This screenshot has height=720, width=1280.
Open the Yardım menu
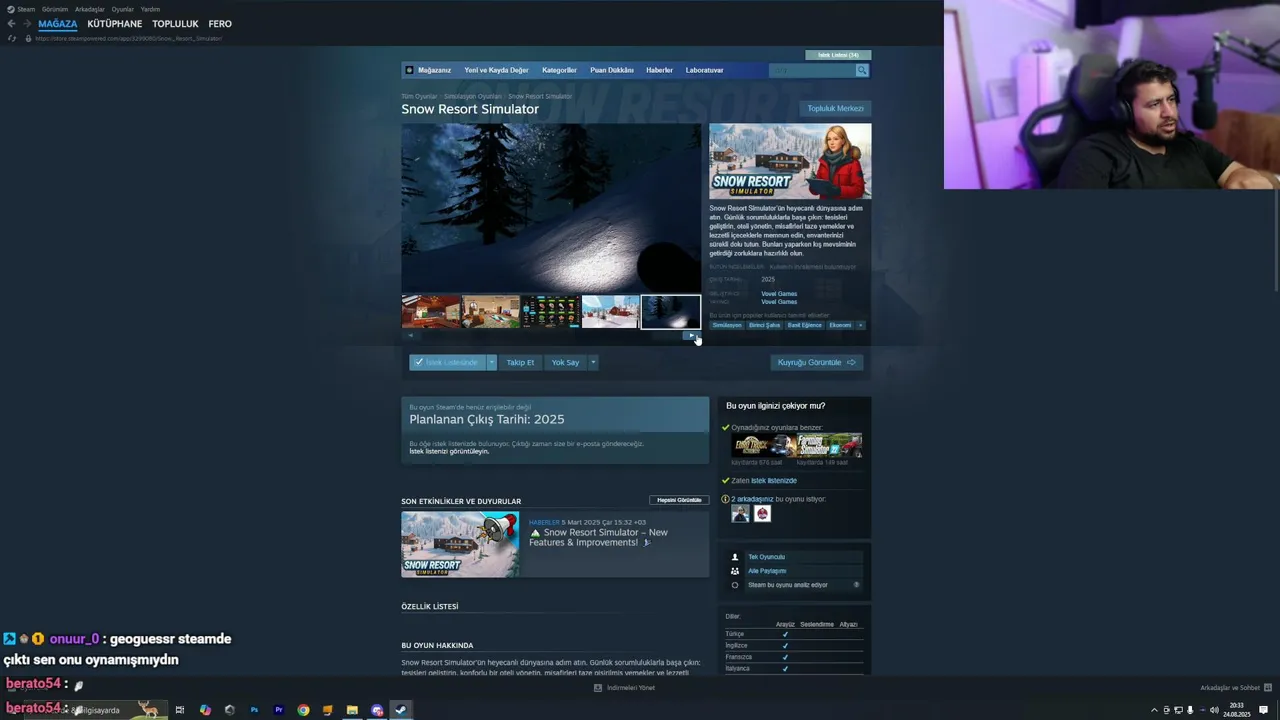coord(150,9)
